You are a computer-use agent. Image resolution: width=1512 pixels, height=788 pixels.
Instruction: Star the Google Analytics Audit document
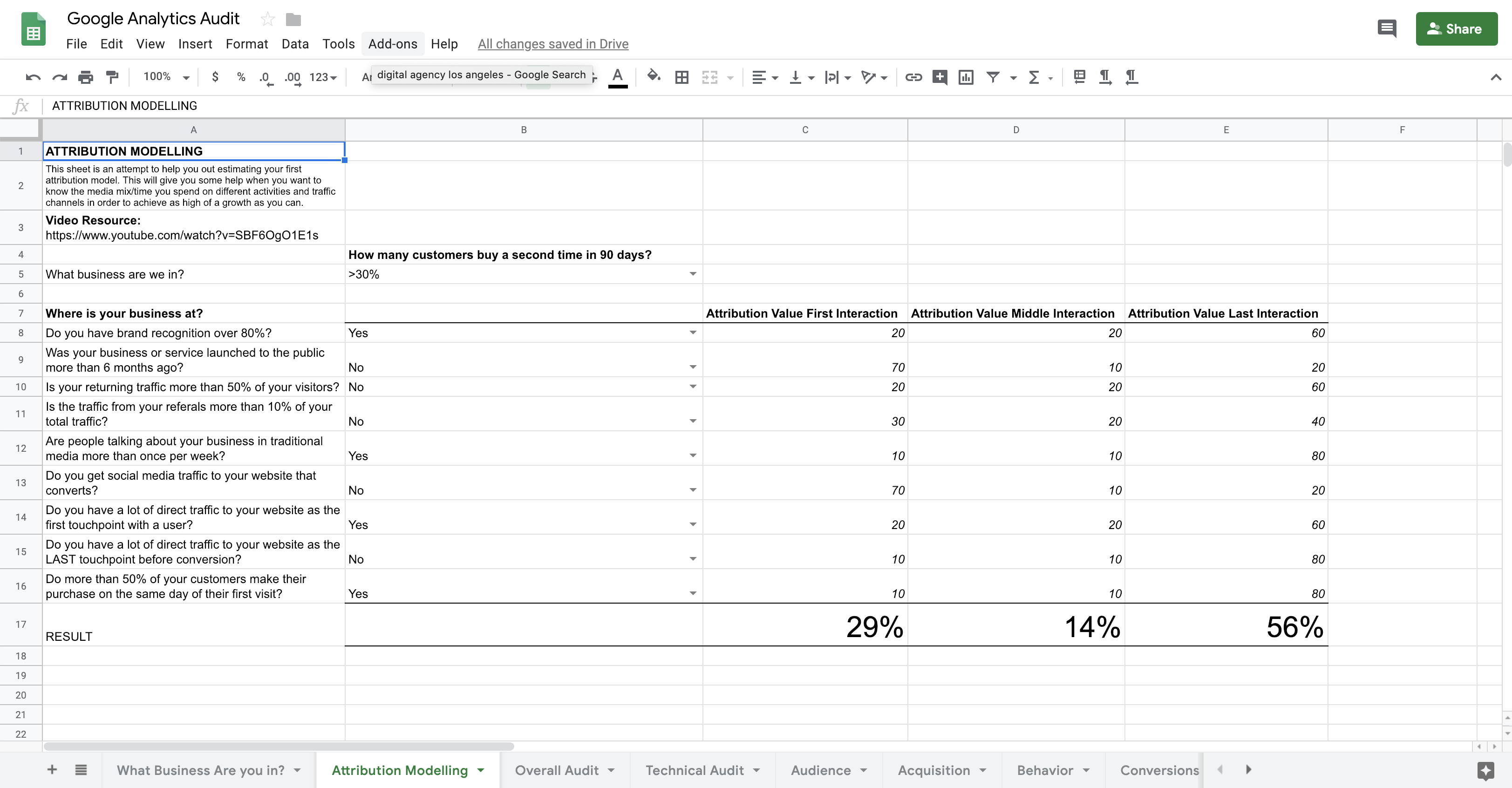tap(268, 20)
